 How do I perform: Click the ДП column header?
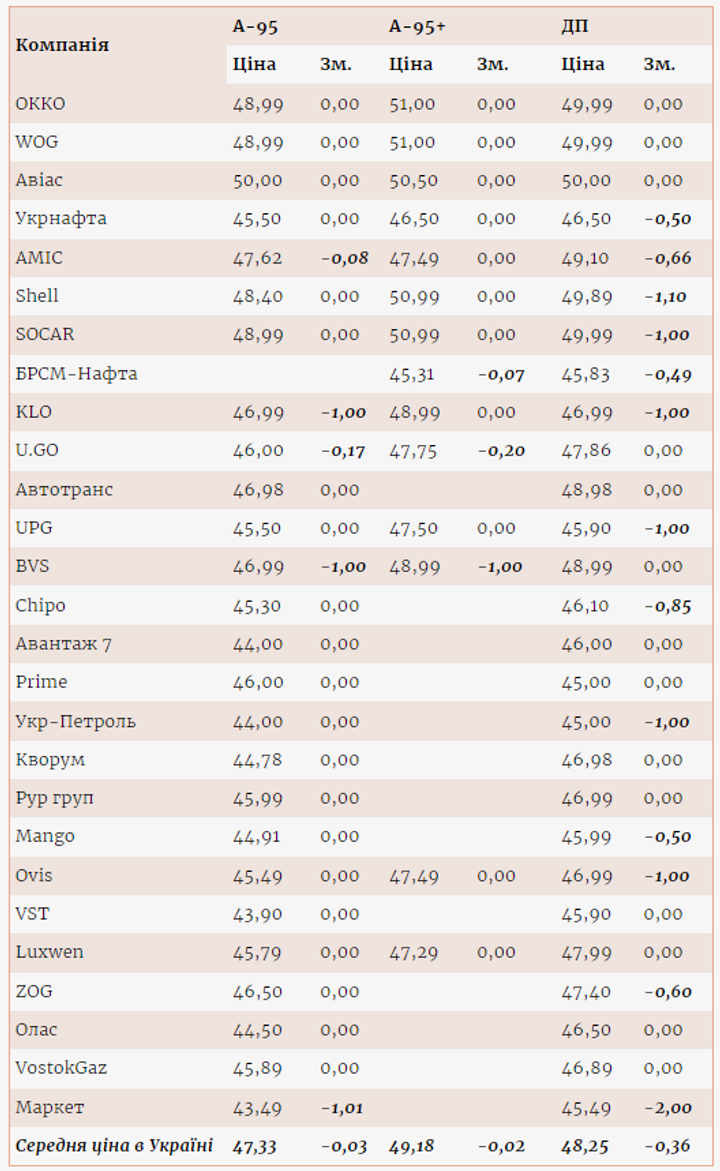pos(575,27)
